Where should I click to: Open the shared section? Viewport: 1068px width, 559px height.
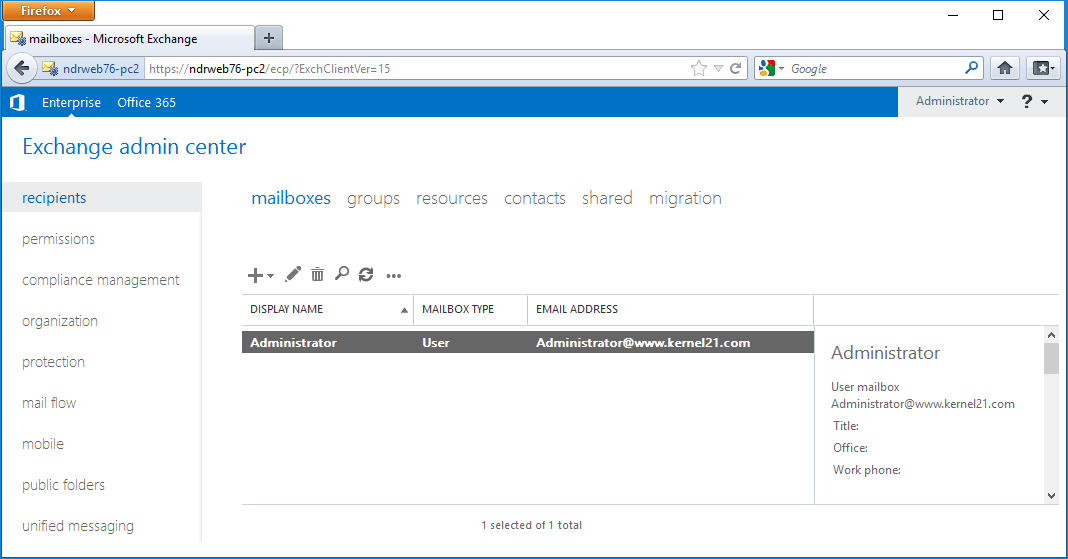[607, 198]
